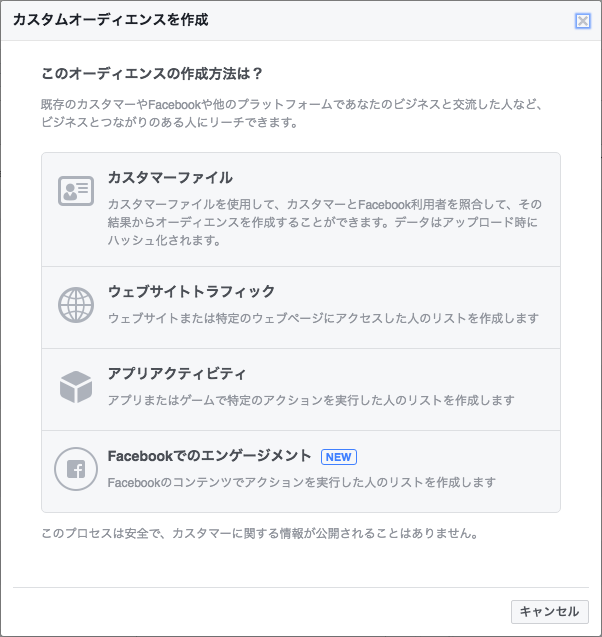Choose the ウェブサイトトラフィック option title
Screen dimensions: 602x637
pos(191,291)
